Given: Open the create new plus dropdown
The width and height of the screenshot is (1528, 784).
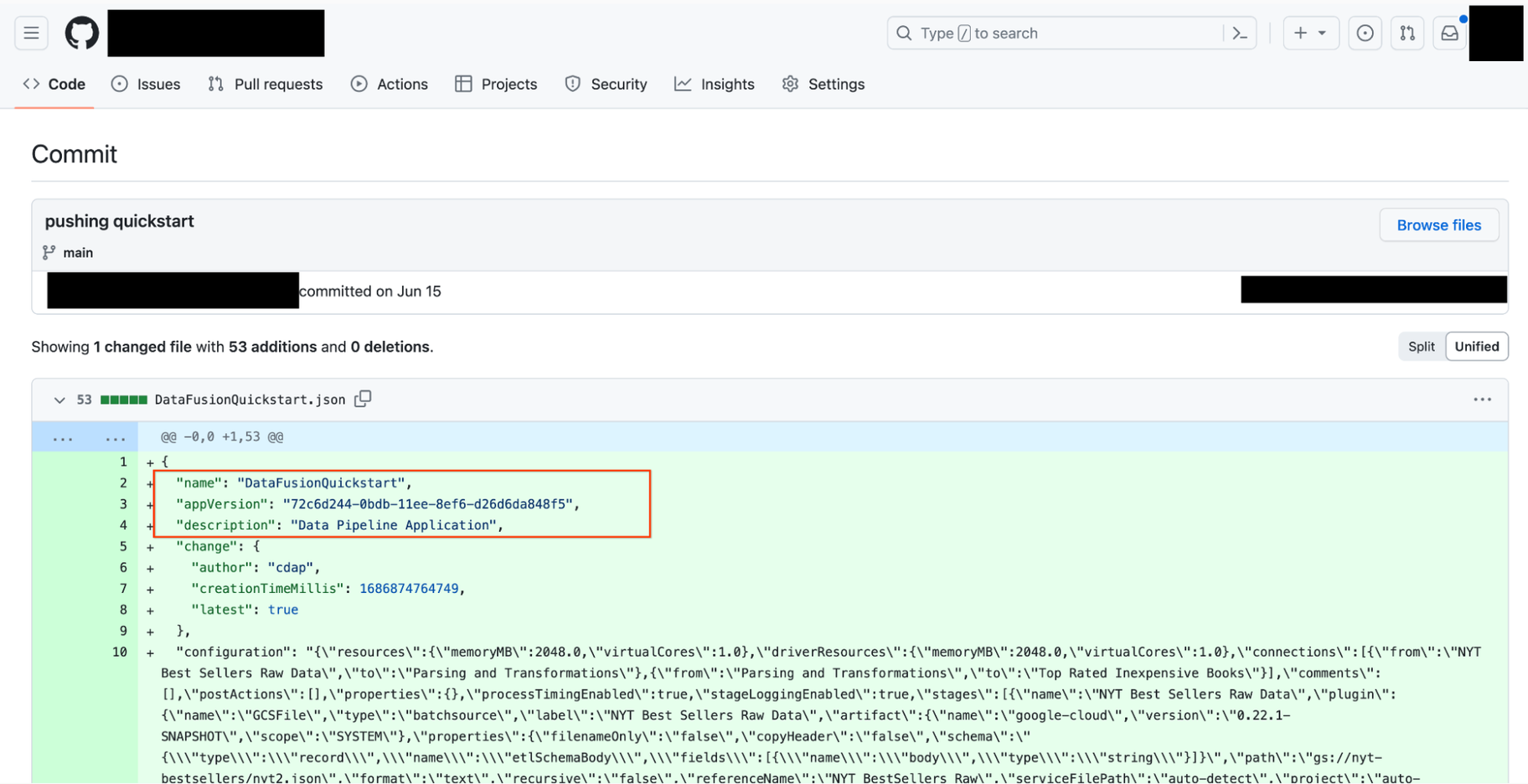Looking at the screenshot, I should point(1311,34).
